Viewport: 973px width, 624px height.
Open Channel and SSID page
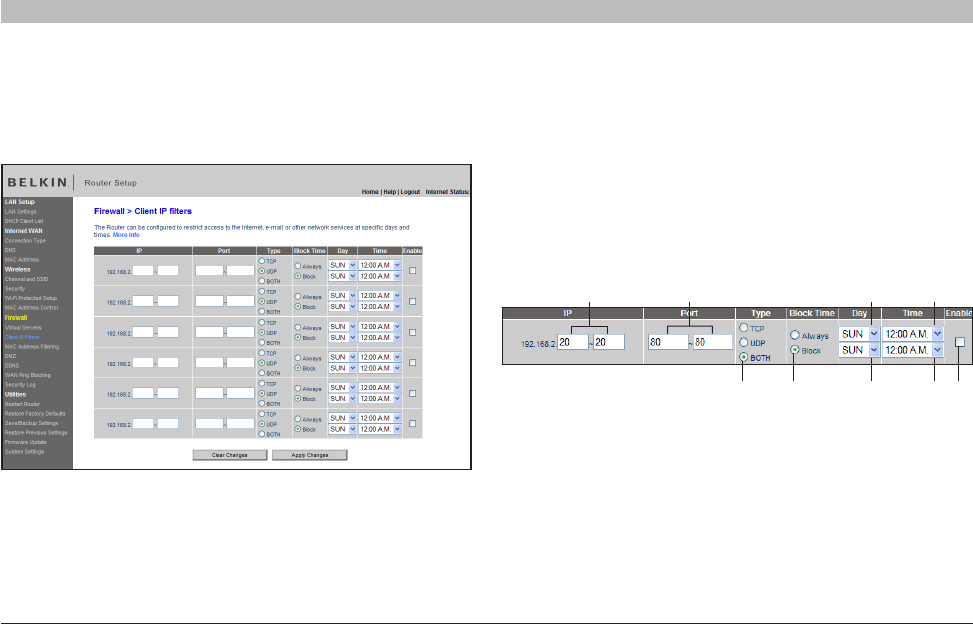[26, 279]
